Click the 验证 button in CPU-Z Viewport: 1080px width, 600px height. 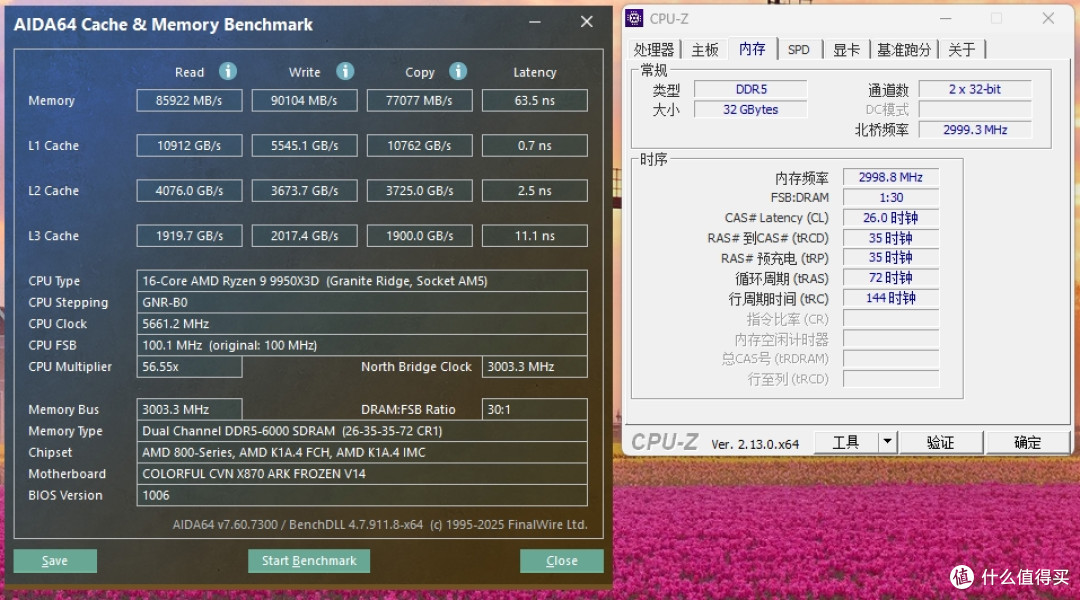(x=940, y=442)
